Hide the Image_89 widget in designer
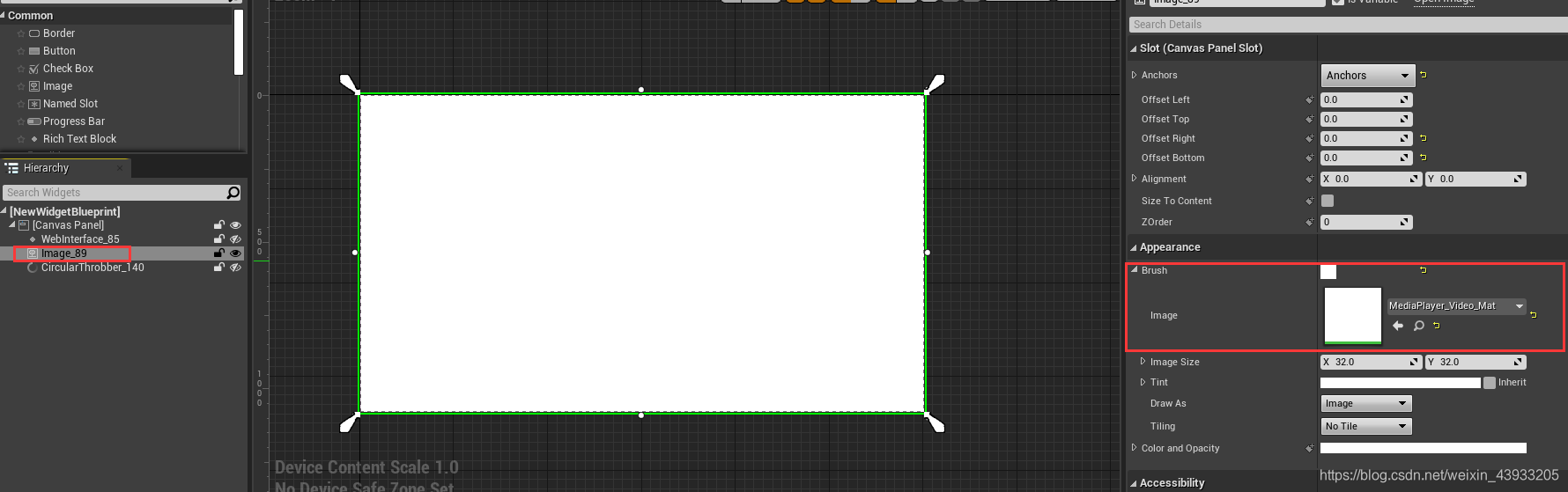This screenshot has width=1568, height=492. point(235,253)
